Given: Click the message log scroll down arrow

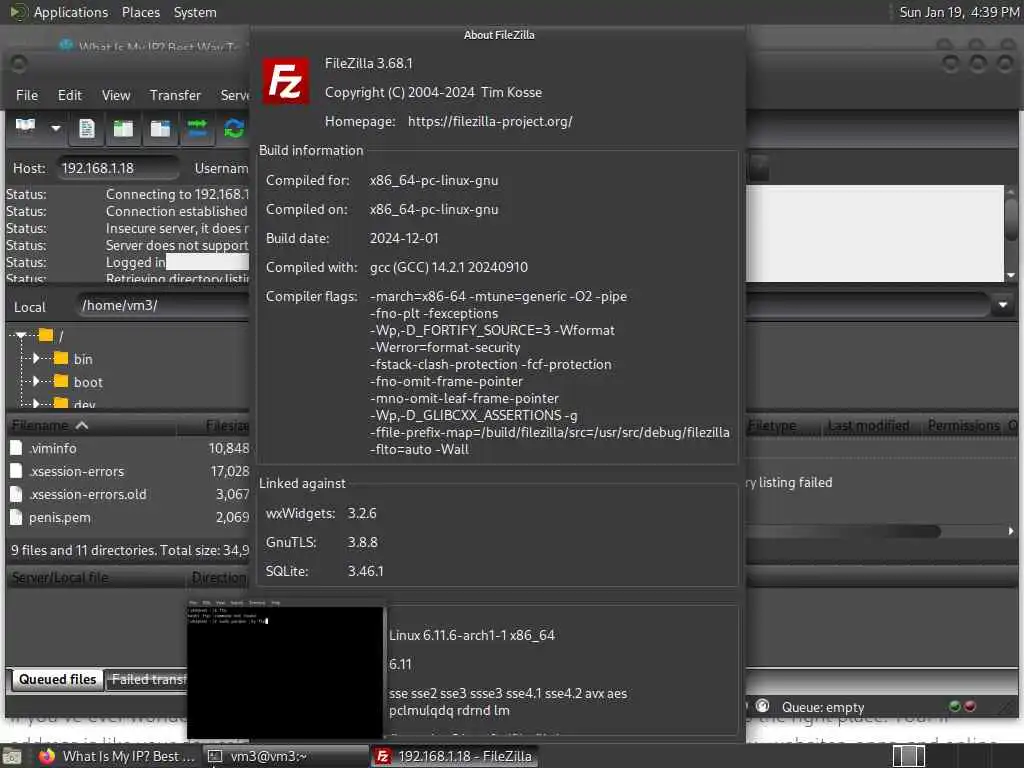Looking at the screenshot, I should tap(1011, 275).
